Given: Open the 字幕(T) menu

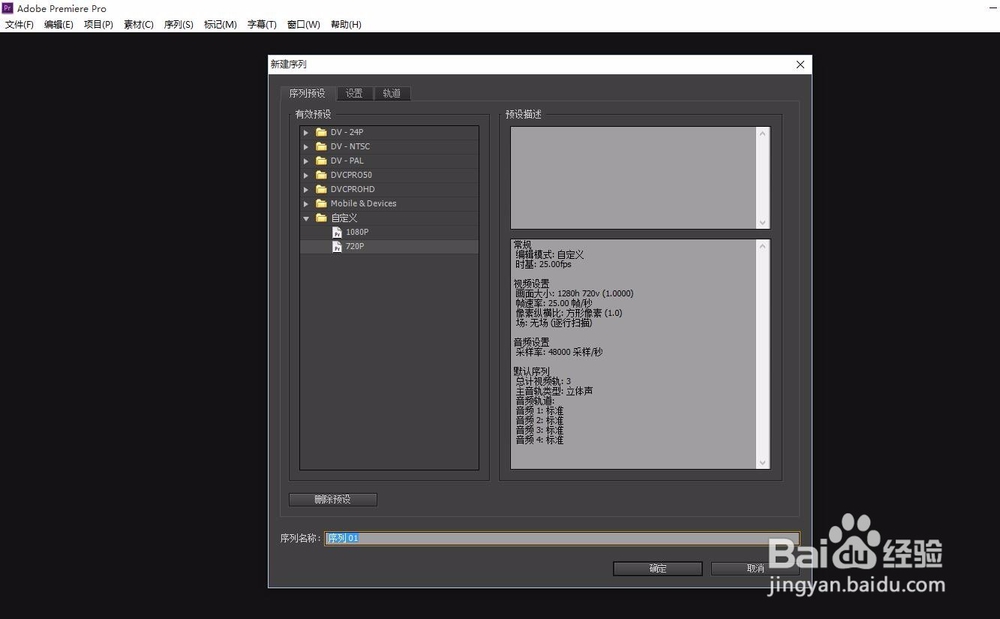Looking at the screenshot, I should click(x=261, y=24).
